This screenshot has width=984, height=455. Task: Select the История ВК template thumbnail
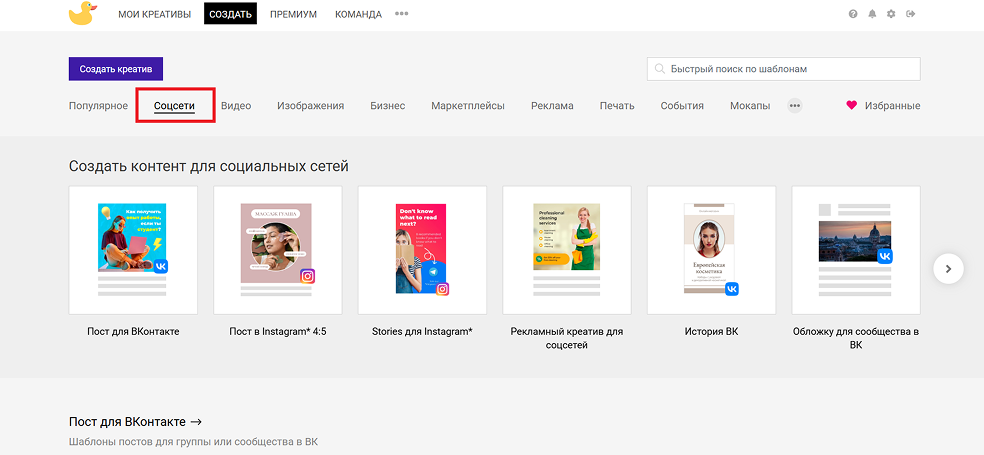(x=712, y=250)
